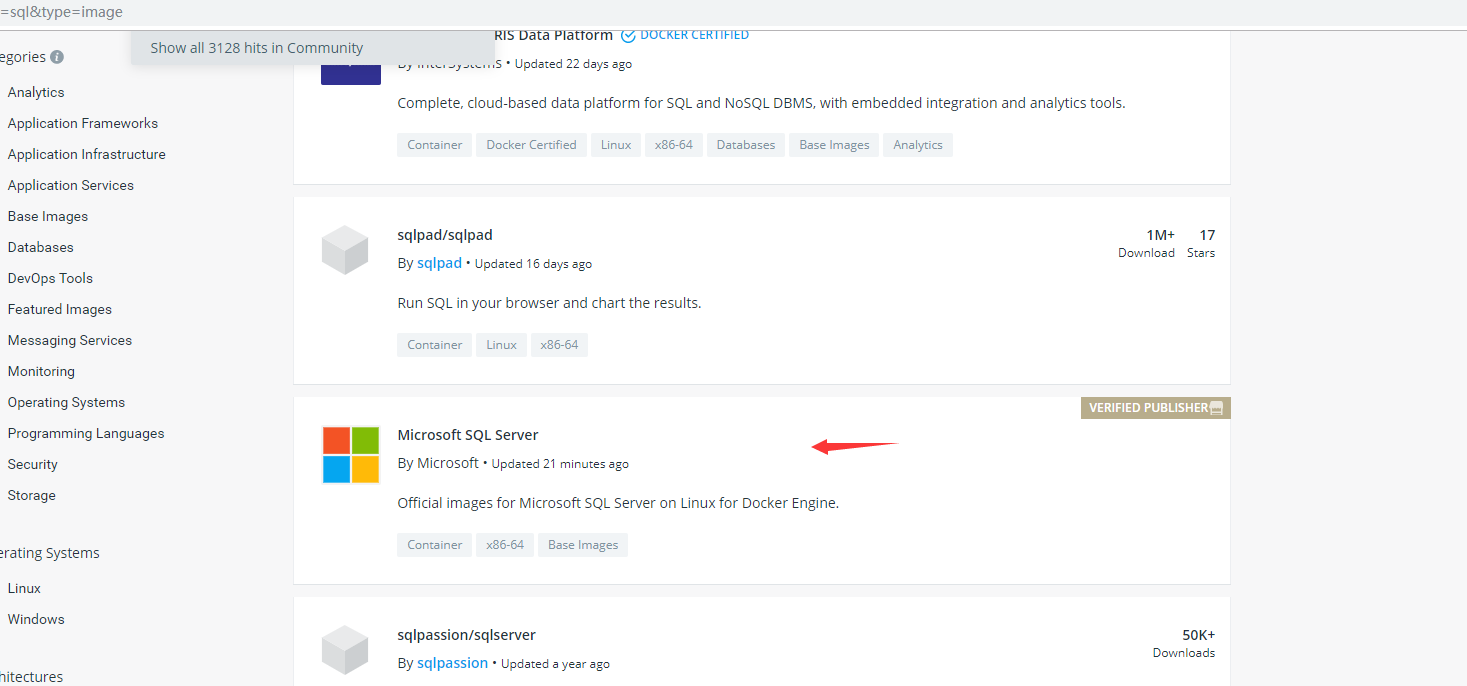This screenshot has height=686, width=1467.
Task: Toggle the Operating Systems category filter
Action: point(66,402)
